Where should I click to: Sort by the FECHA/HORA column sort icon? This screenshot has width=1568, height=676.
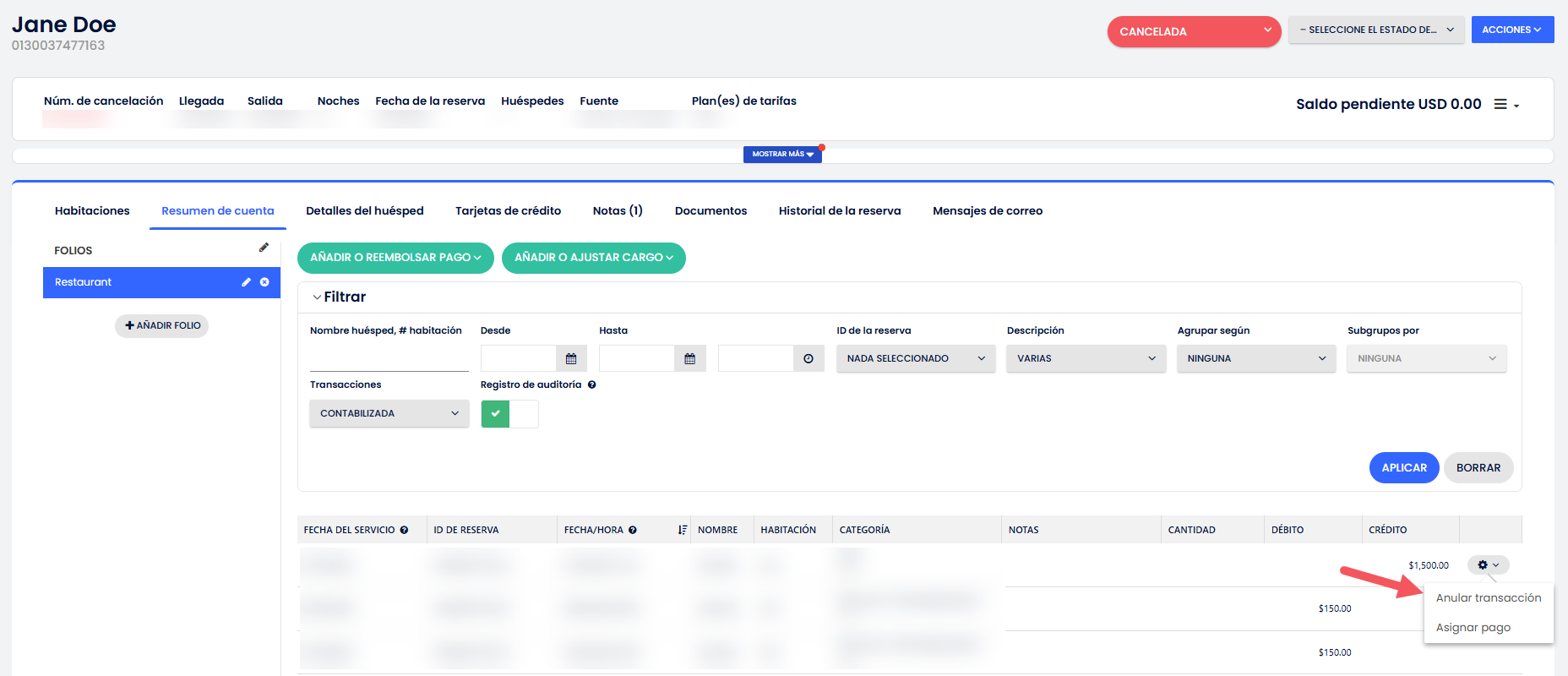pyautogui.click(x=682, y=530)
